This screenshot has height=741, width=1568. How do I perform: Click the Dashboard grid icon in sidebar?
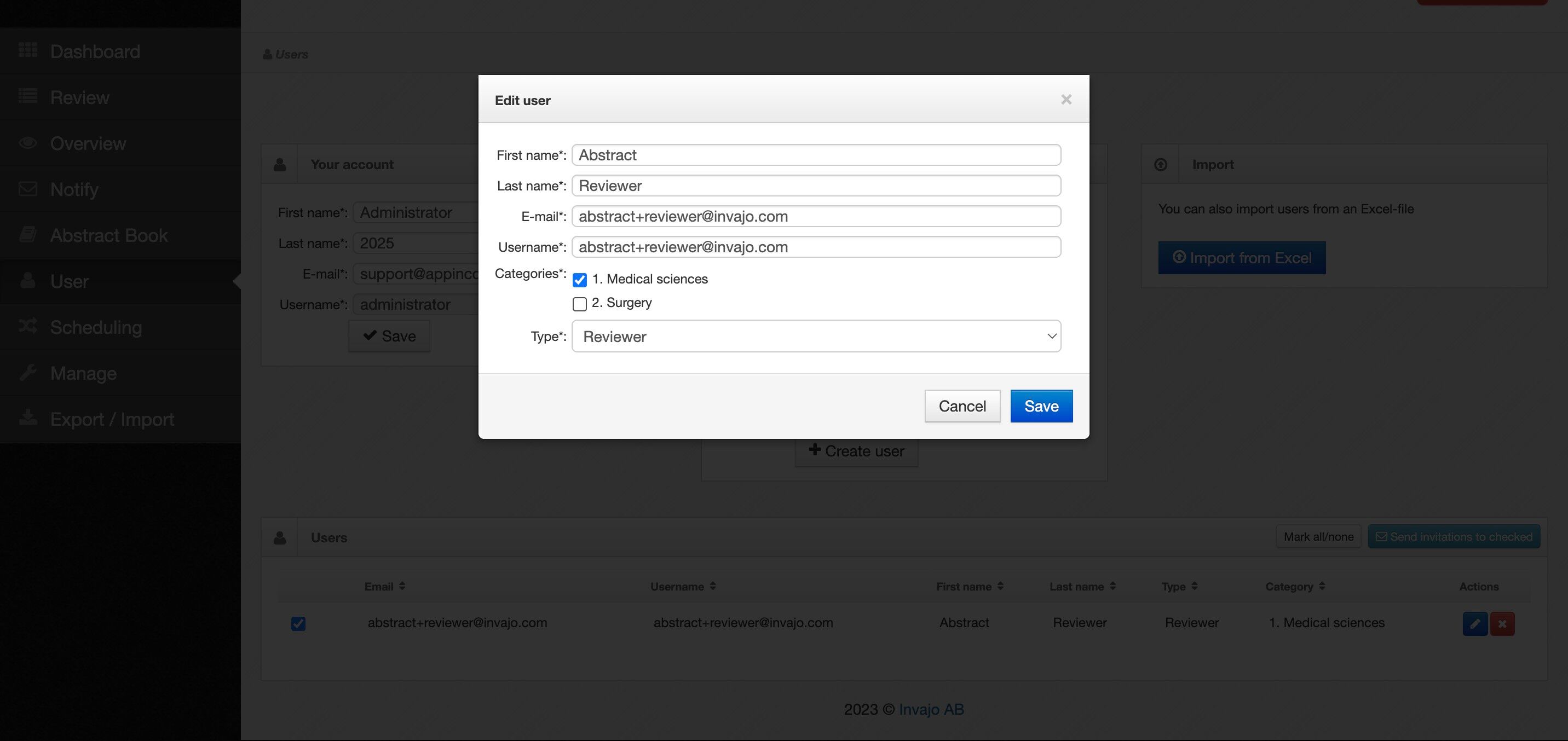click(28, 50)
